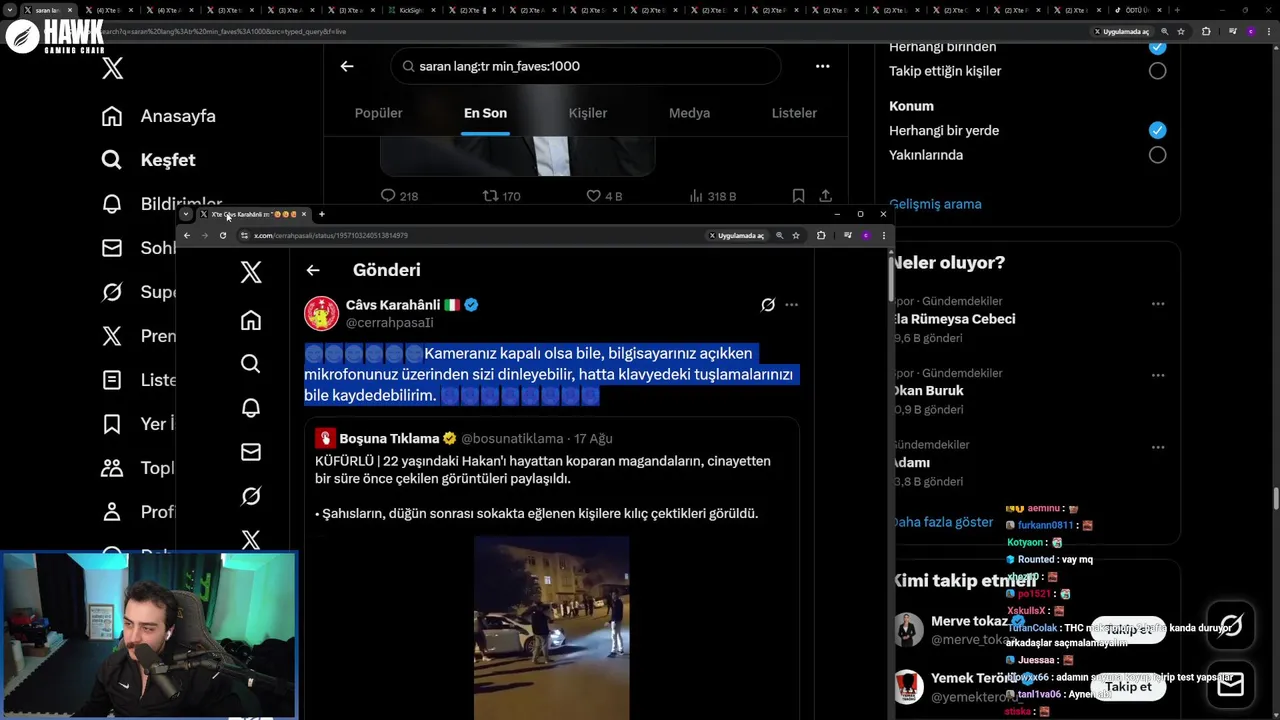Open bookmarks icon in background sidebar
The width and height of the screenshot is (1280, 720).
coord(112,424)
